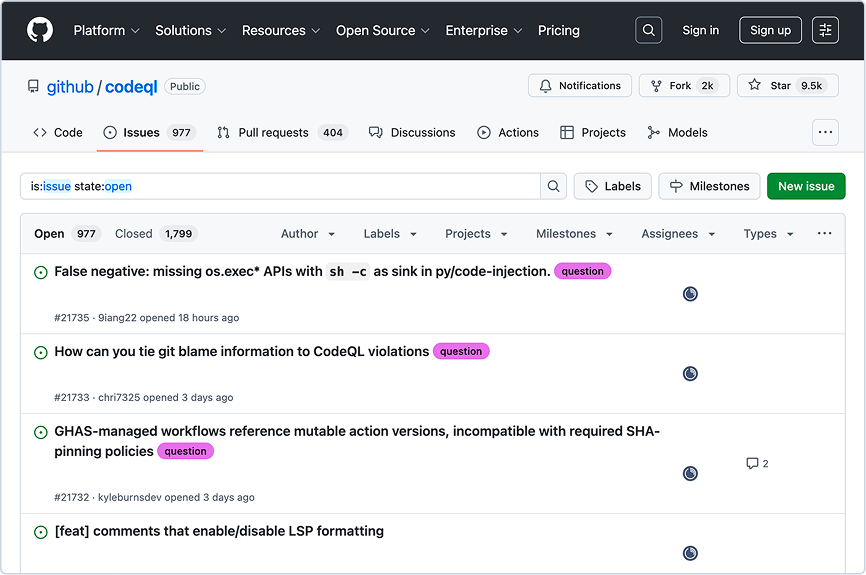866x575 pixels.
Task: Open the three-dot overflow menu in repo tabs
Action: (x=825, y=133)
